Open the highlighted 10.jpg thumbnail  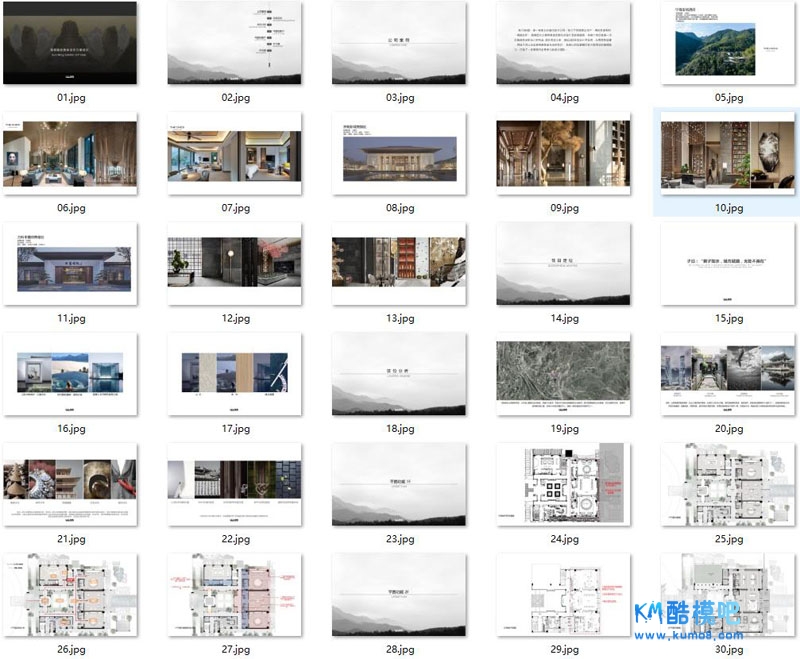click(727, 153)
